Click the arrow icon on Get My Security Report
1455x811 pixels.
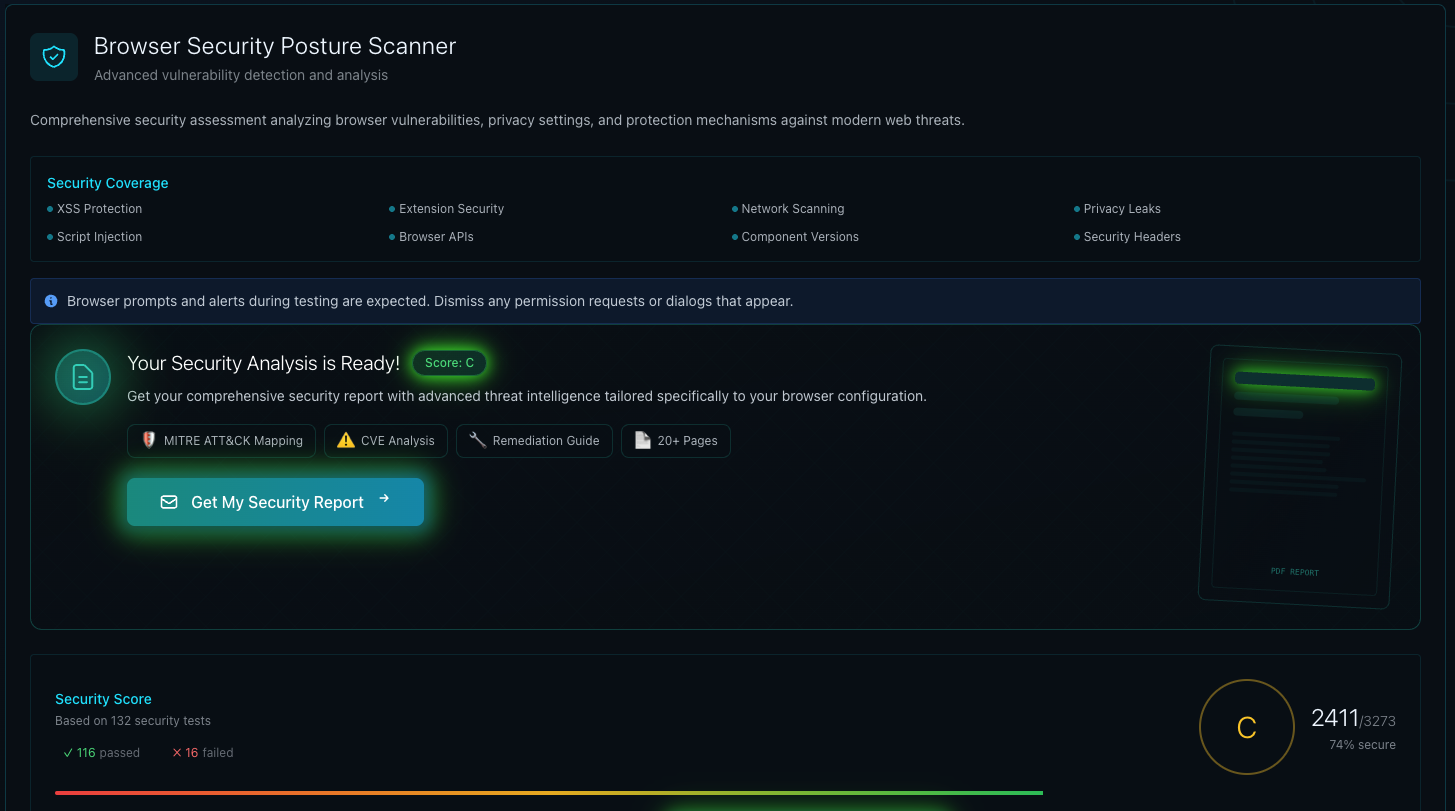(384, 499)
